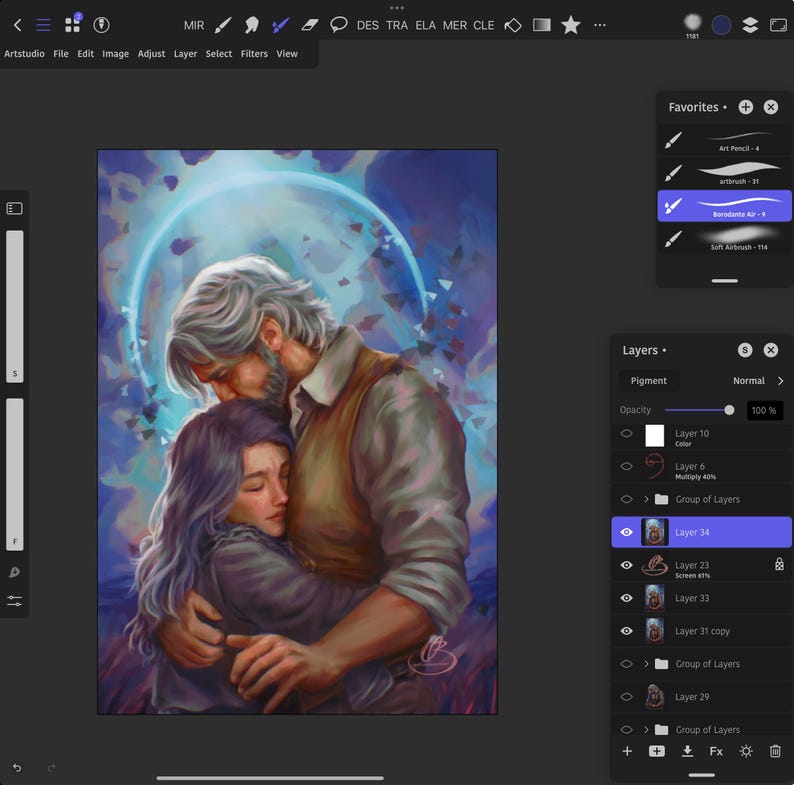Hide Layer 31 copy with eye icon

pos(626,631)
